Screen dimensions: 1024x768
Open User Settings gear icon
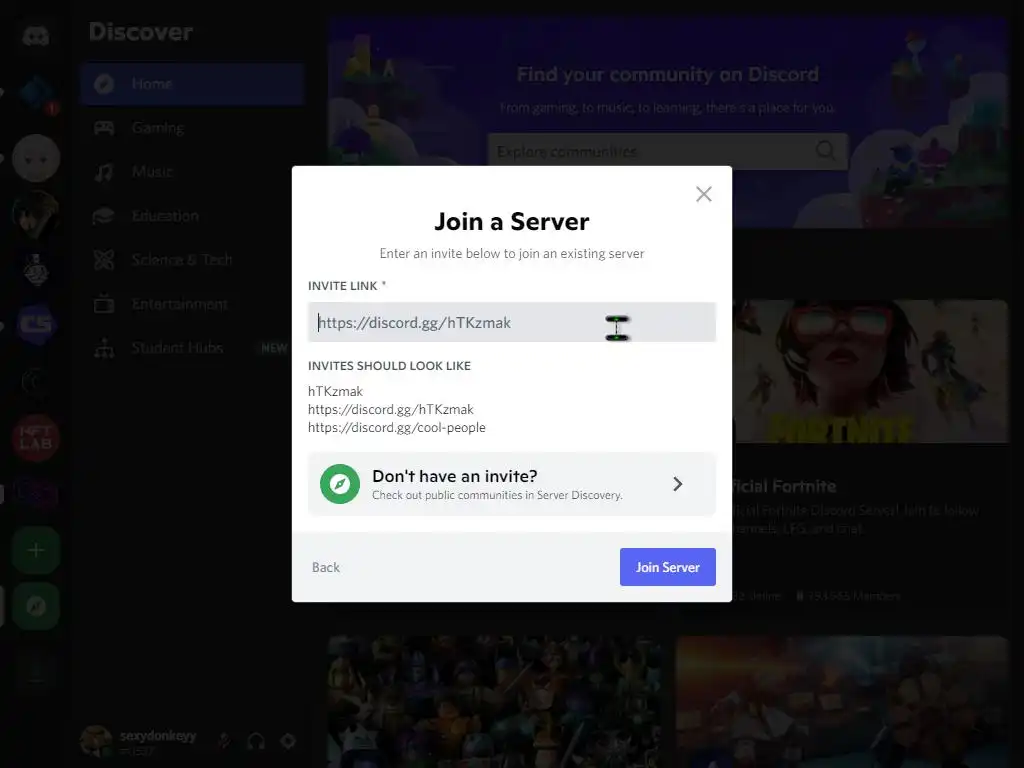coord(288,741)
